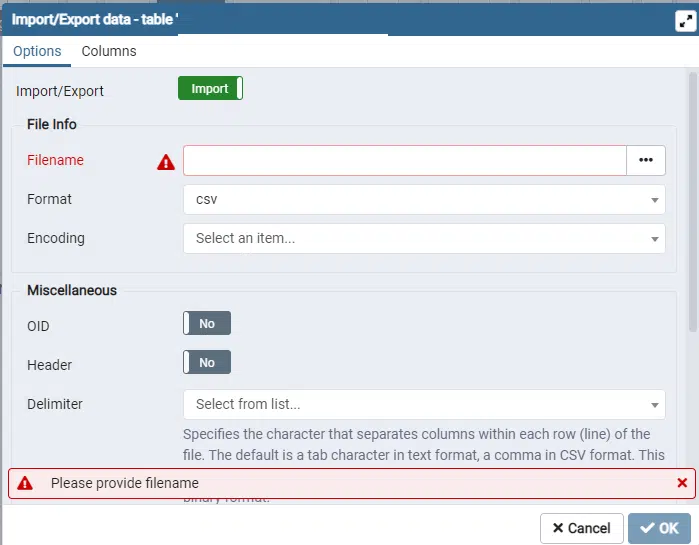Click the Delimiter dropdown arrow
Image resolution: width=699 pixels, height=545 pixels.
click(655, 405)
